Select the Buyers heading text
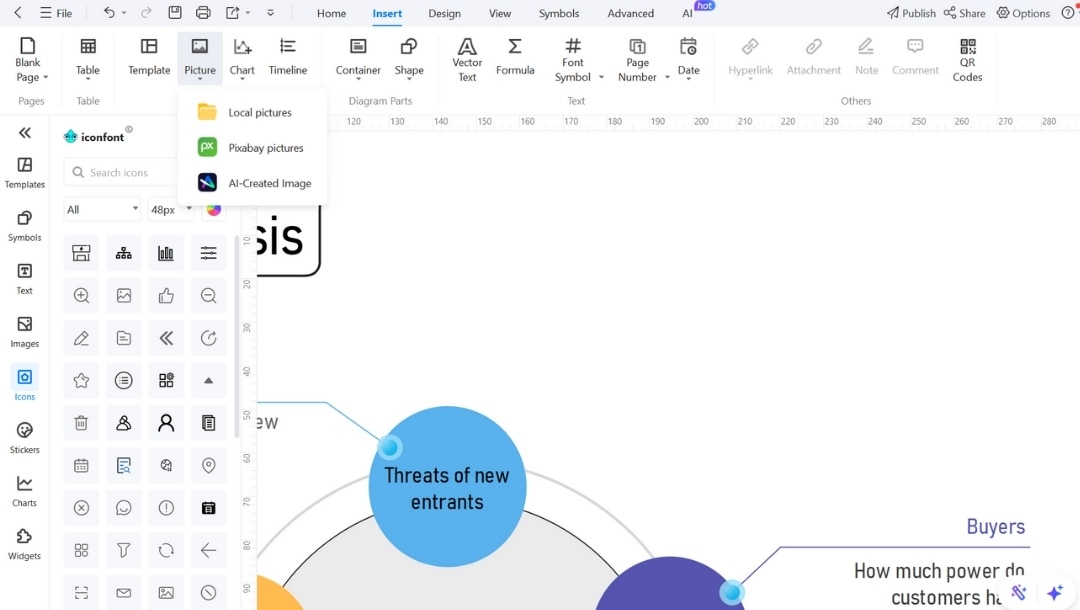The height and width of the screenshot is (610, 1080). coord(995,526)
